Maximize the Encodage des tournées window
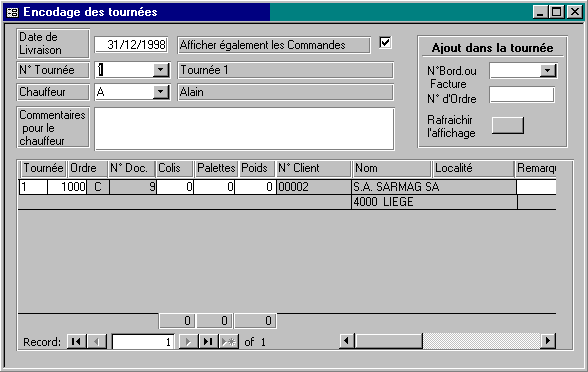 (x=557, y=12)
